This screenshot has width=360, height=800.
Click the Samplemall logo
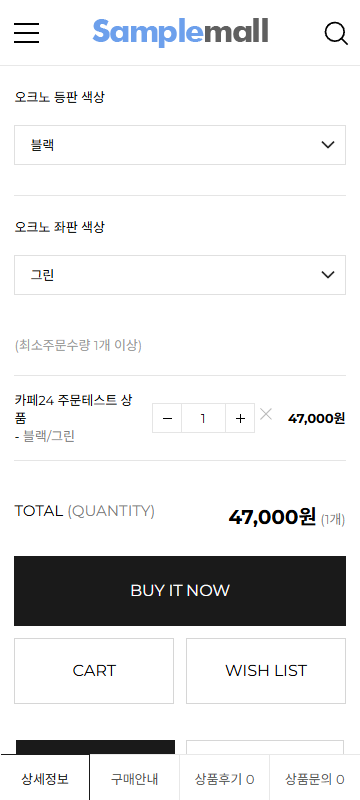tap(181, 32)
